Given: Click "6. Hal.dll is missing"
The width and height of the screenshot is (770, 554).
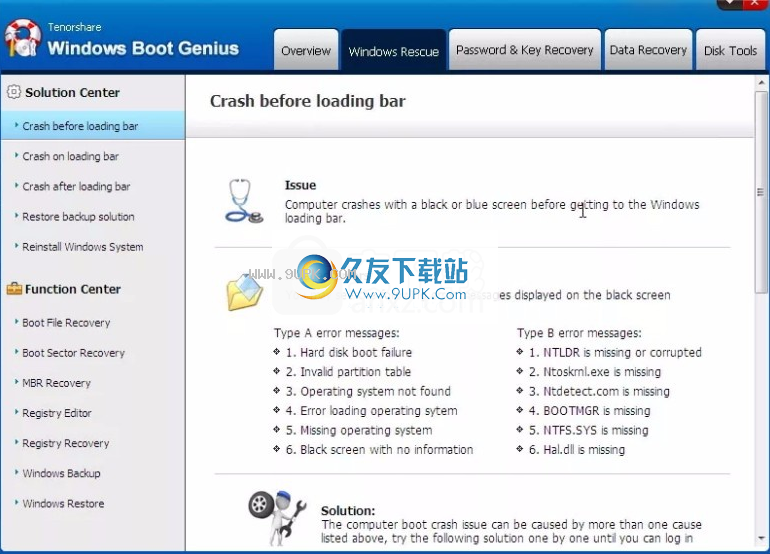Looking at the screenshot, I should point(577,449).
